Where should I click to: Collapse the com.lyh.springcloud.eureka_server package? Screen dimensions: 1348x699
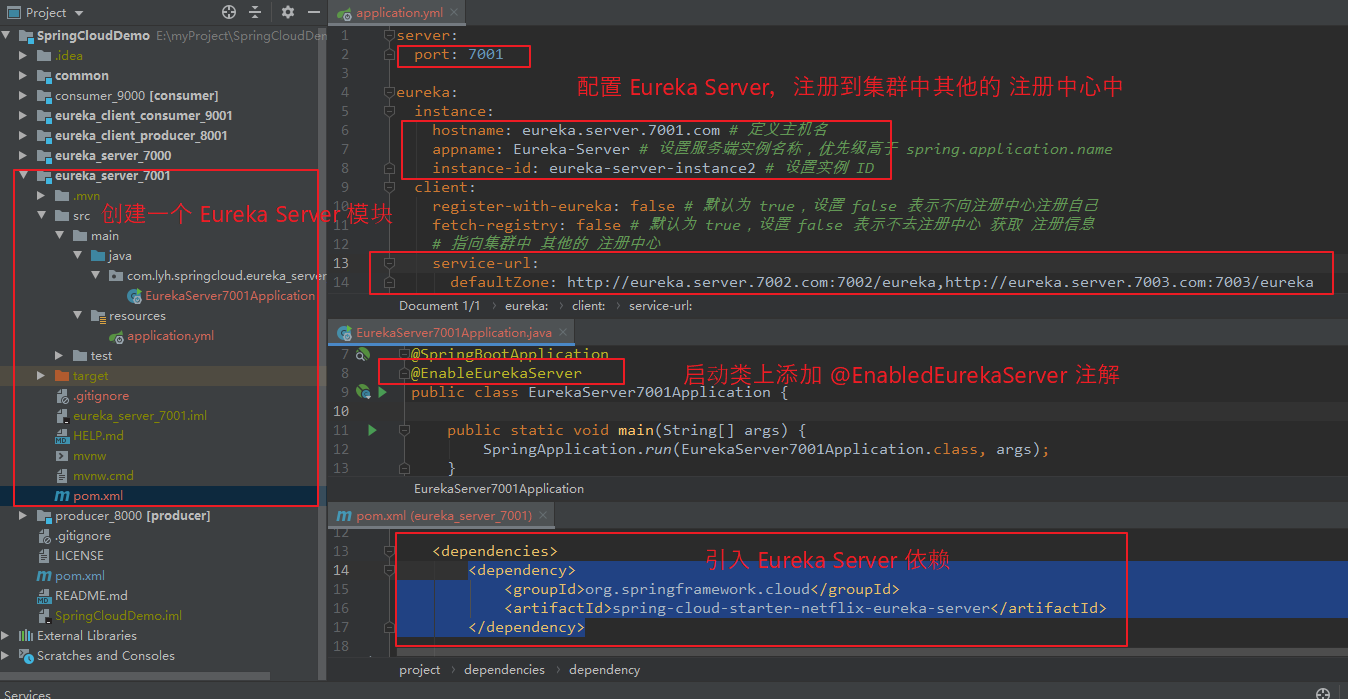[96, 275]
